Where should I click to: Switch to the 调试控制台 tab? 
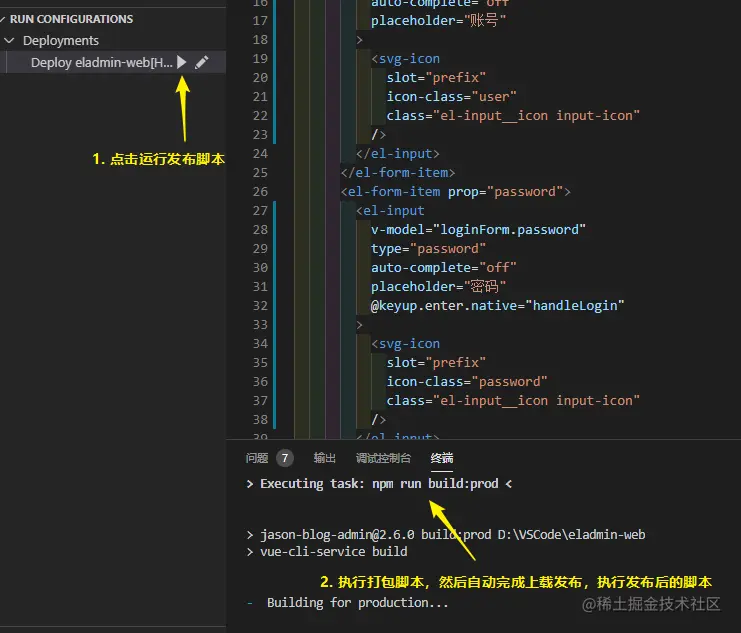pos(383,458)
